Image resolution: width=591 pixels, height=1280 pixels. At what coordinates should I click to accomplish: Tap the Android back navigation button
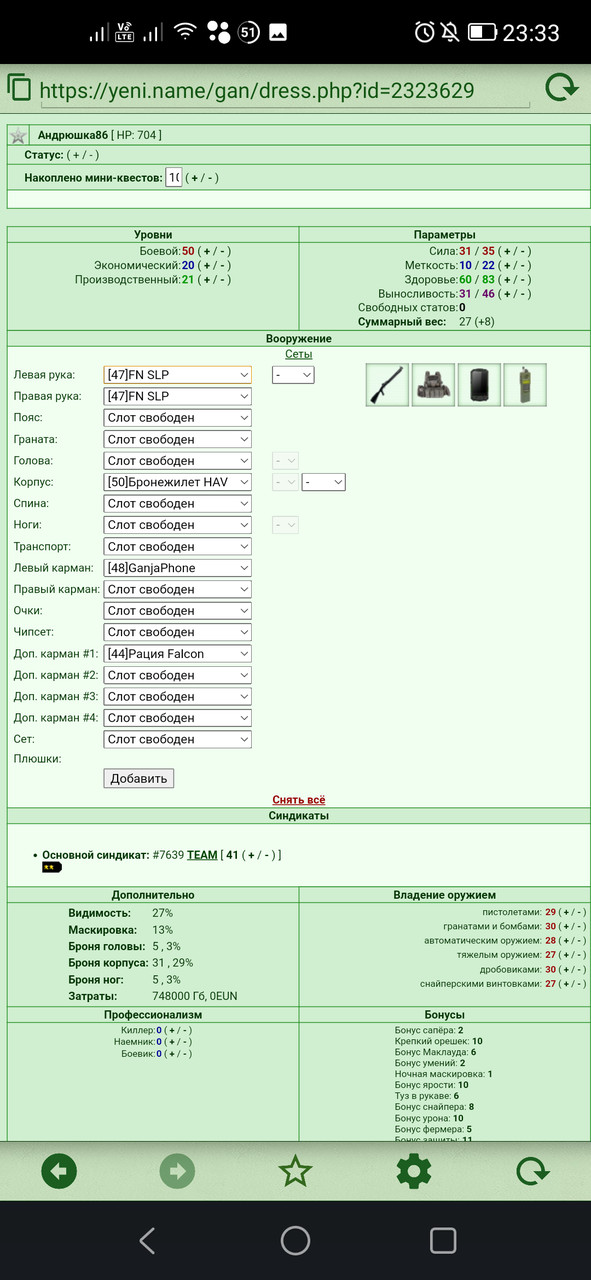point(147,1241)
